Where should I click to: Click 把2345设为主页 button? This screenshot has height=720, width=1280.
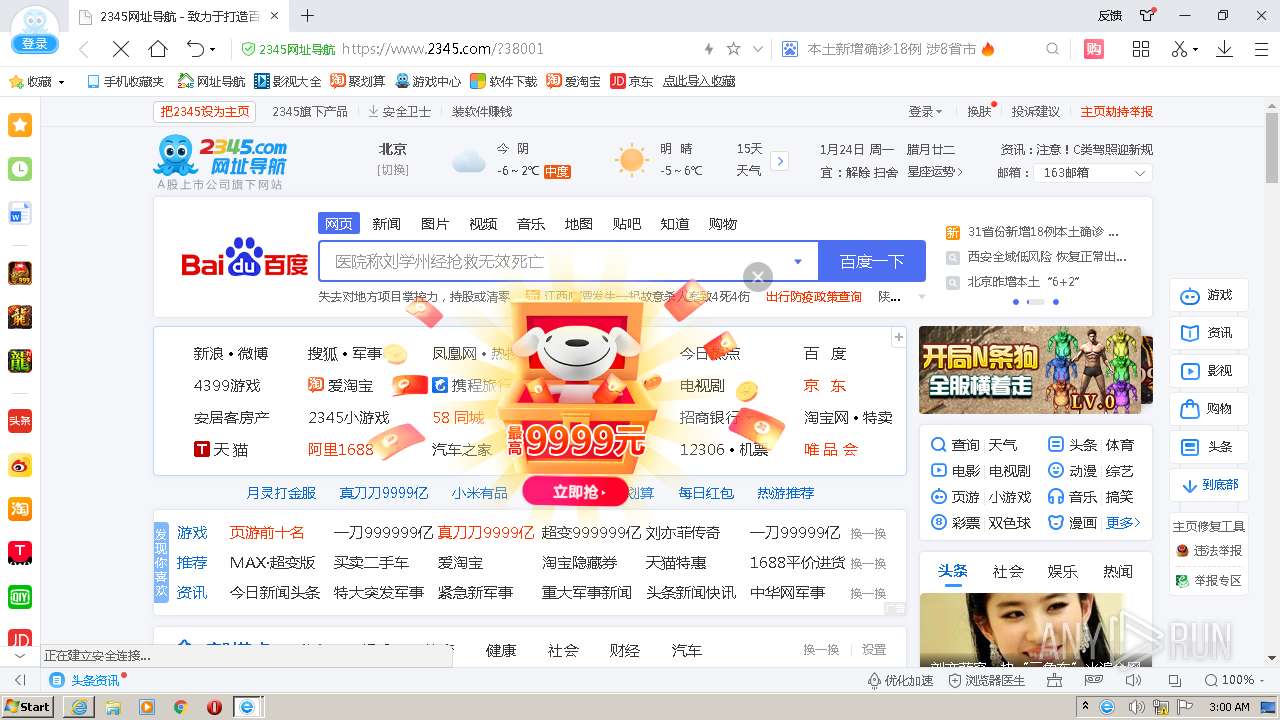[x=205, y=112]
